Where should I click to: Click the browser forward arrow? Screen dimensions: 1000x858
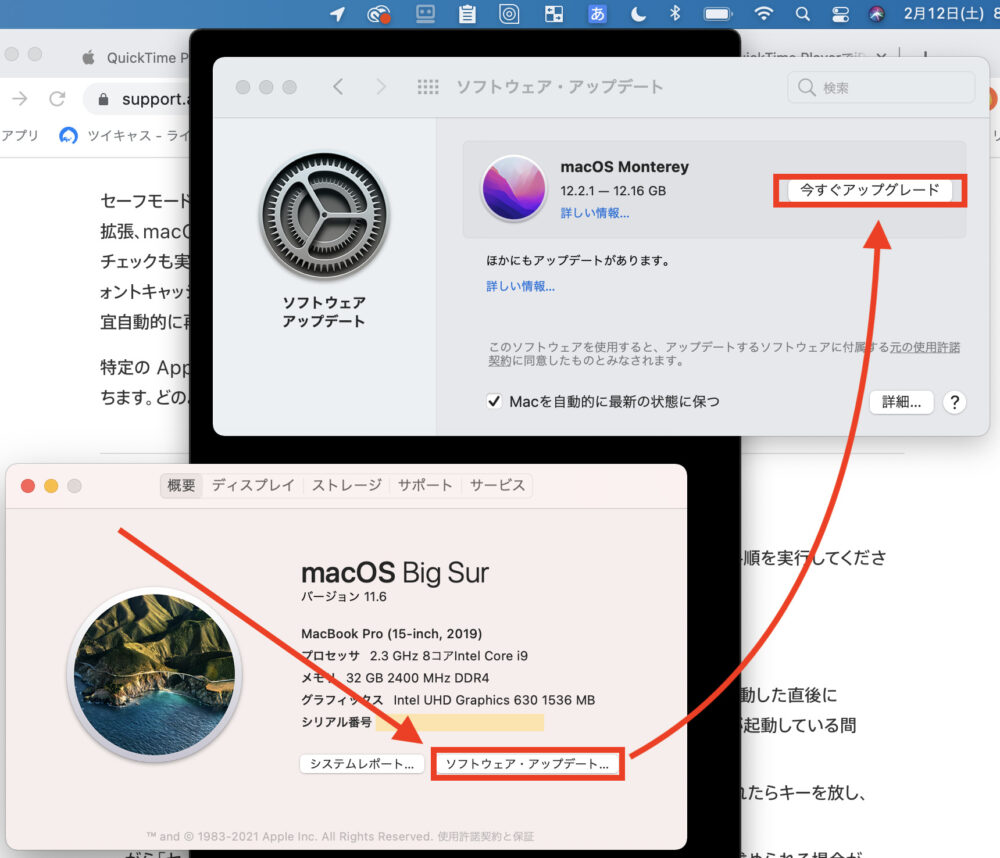click(x=20, y=99)
